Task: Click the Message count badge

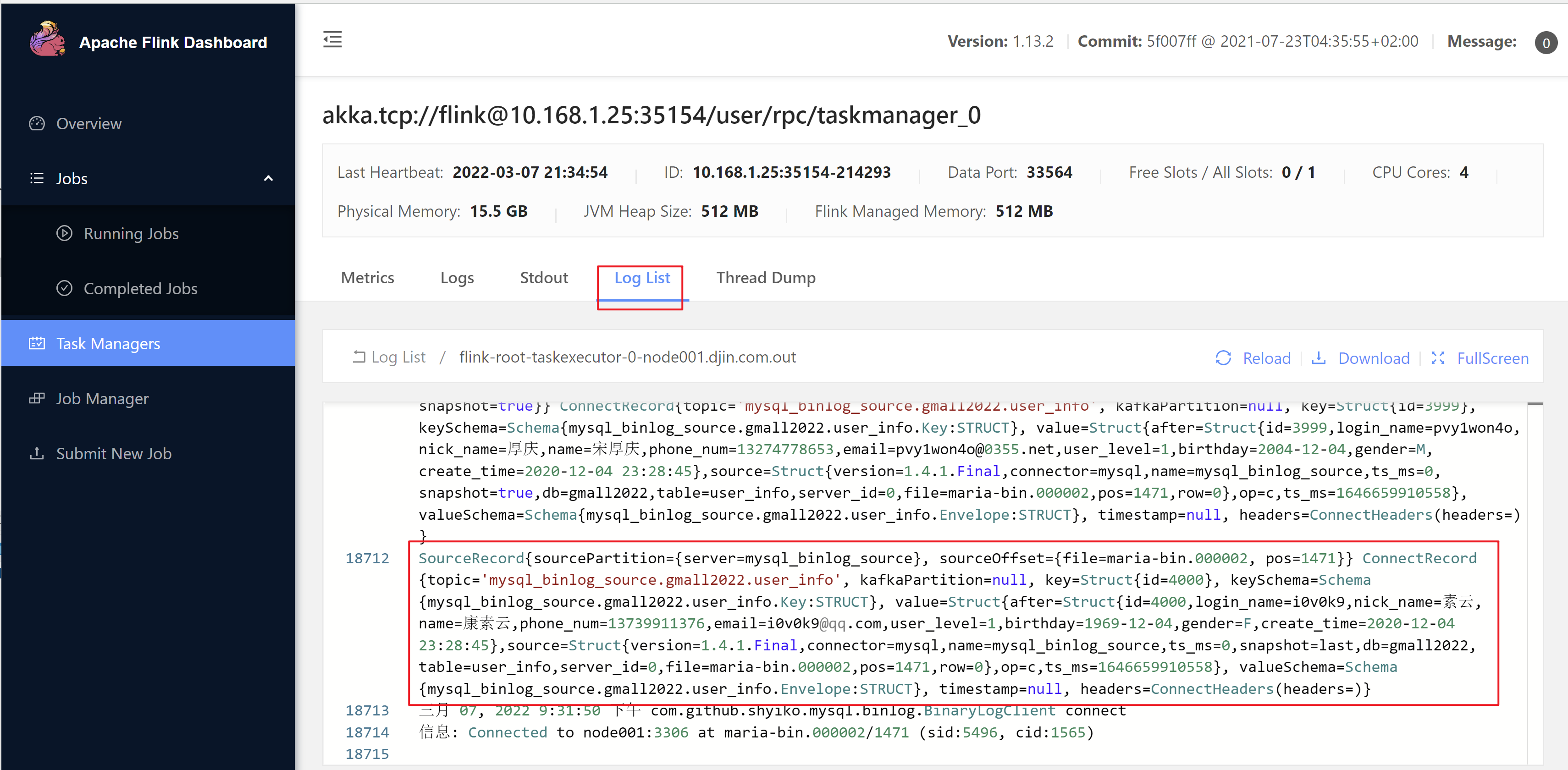Action: 1545,43
